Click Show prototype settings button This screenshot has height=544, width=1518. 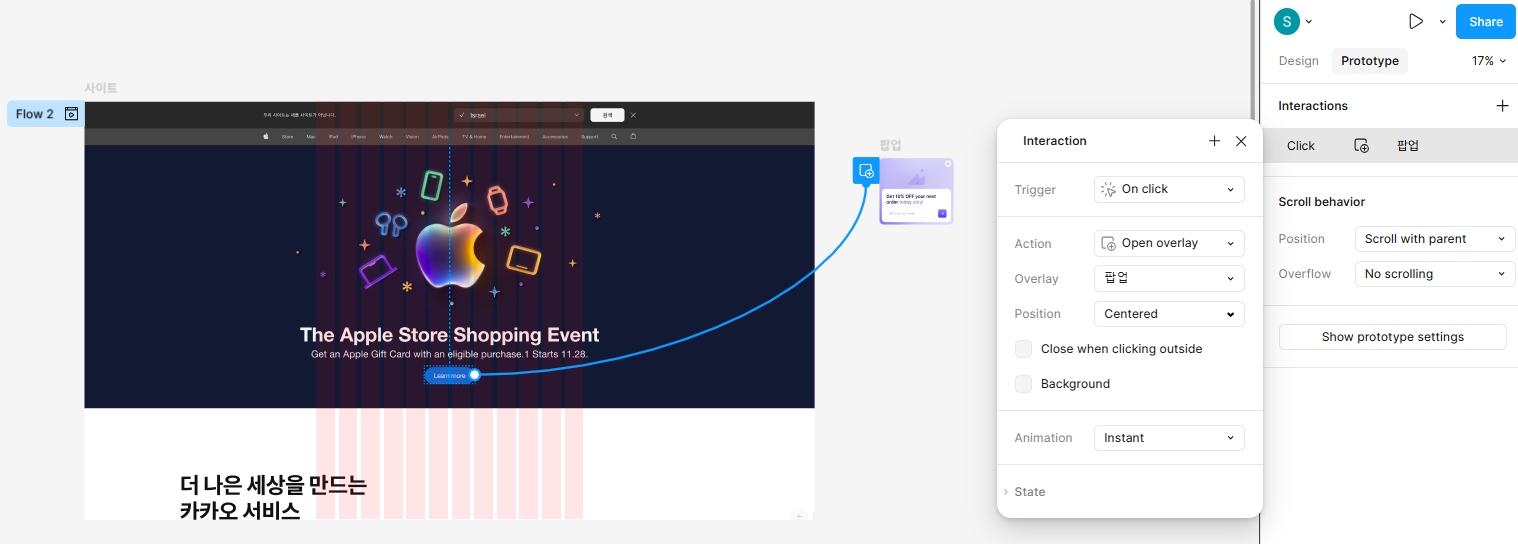[x=1392, y=337]
